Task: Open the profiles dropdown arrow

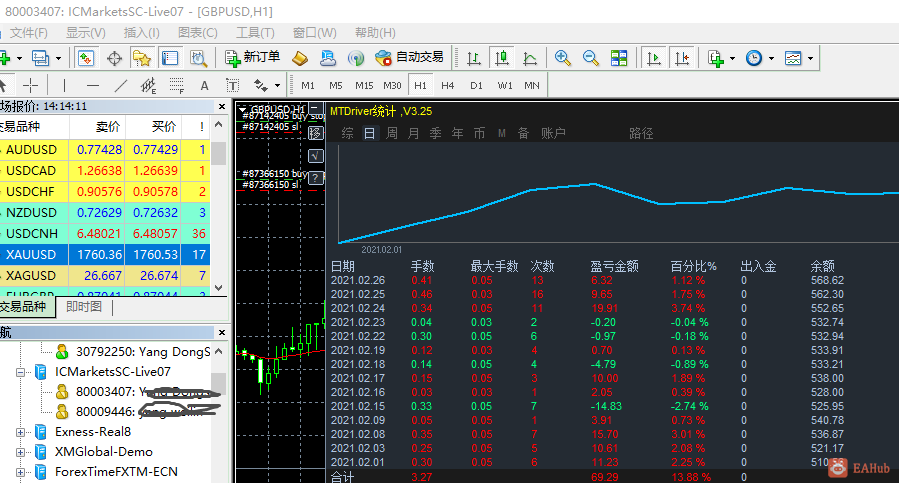Action: coord(58,59)
